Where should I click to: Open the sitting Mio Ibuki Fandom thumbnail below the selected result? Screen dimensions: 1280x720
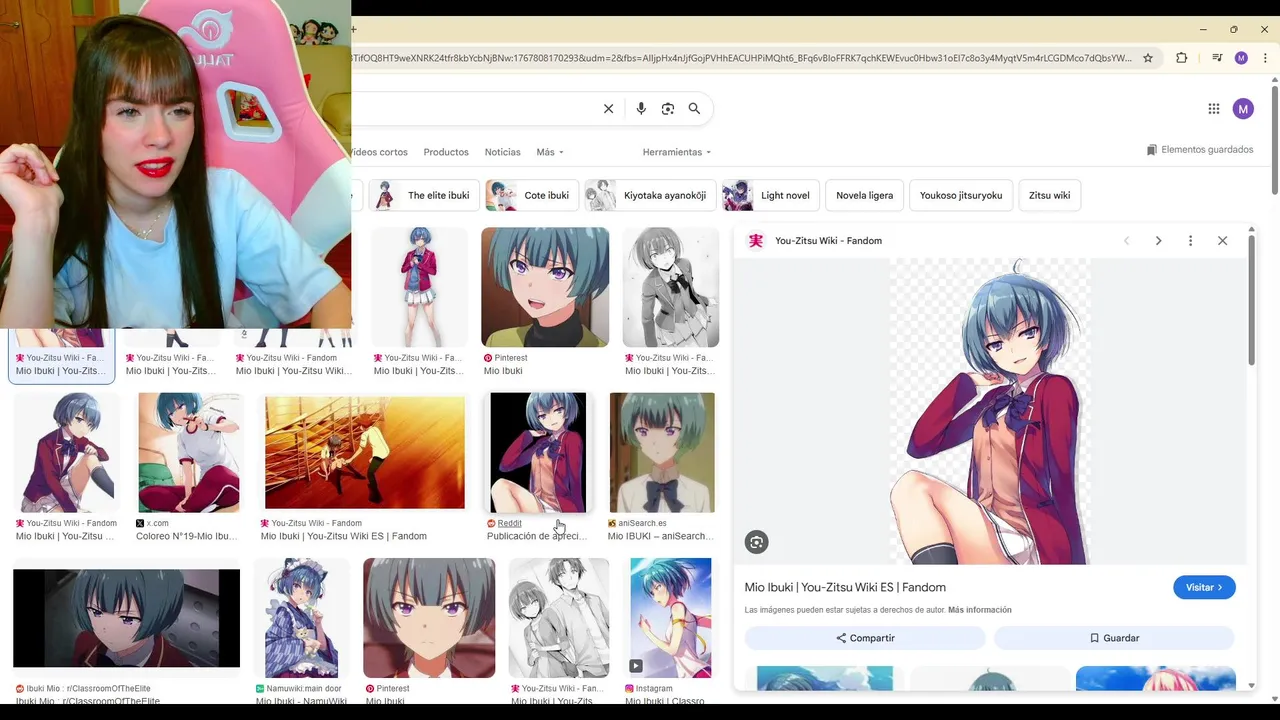65,453
